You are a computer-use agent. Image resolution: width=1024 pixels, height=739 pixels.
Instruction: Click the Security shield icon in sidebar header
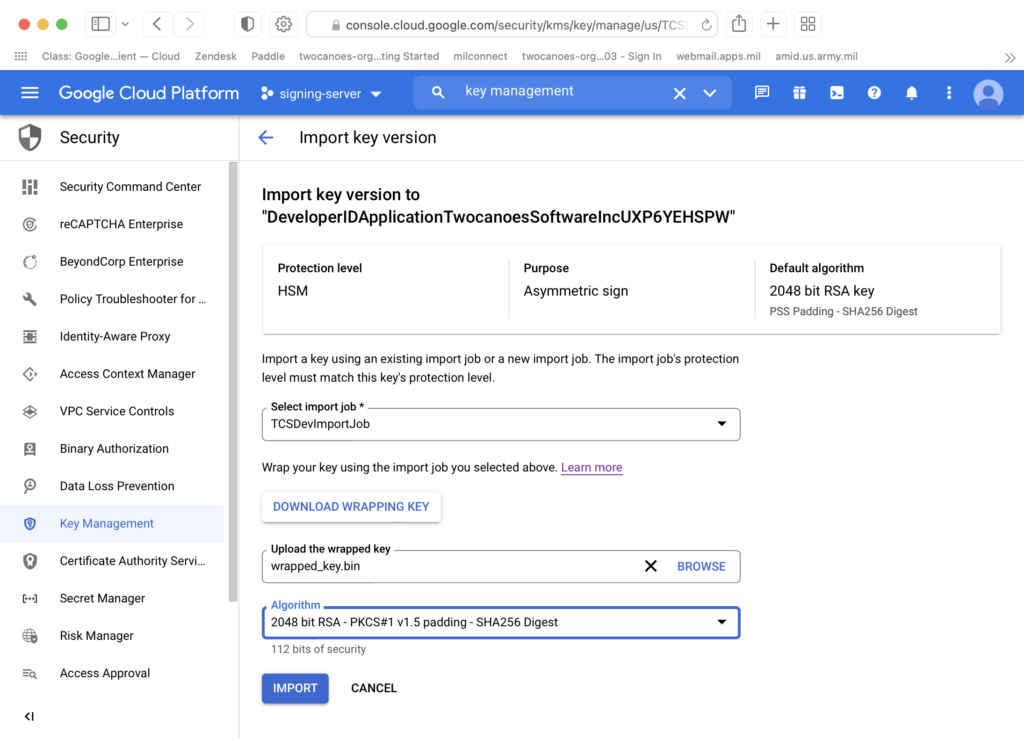point(29,138)
